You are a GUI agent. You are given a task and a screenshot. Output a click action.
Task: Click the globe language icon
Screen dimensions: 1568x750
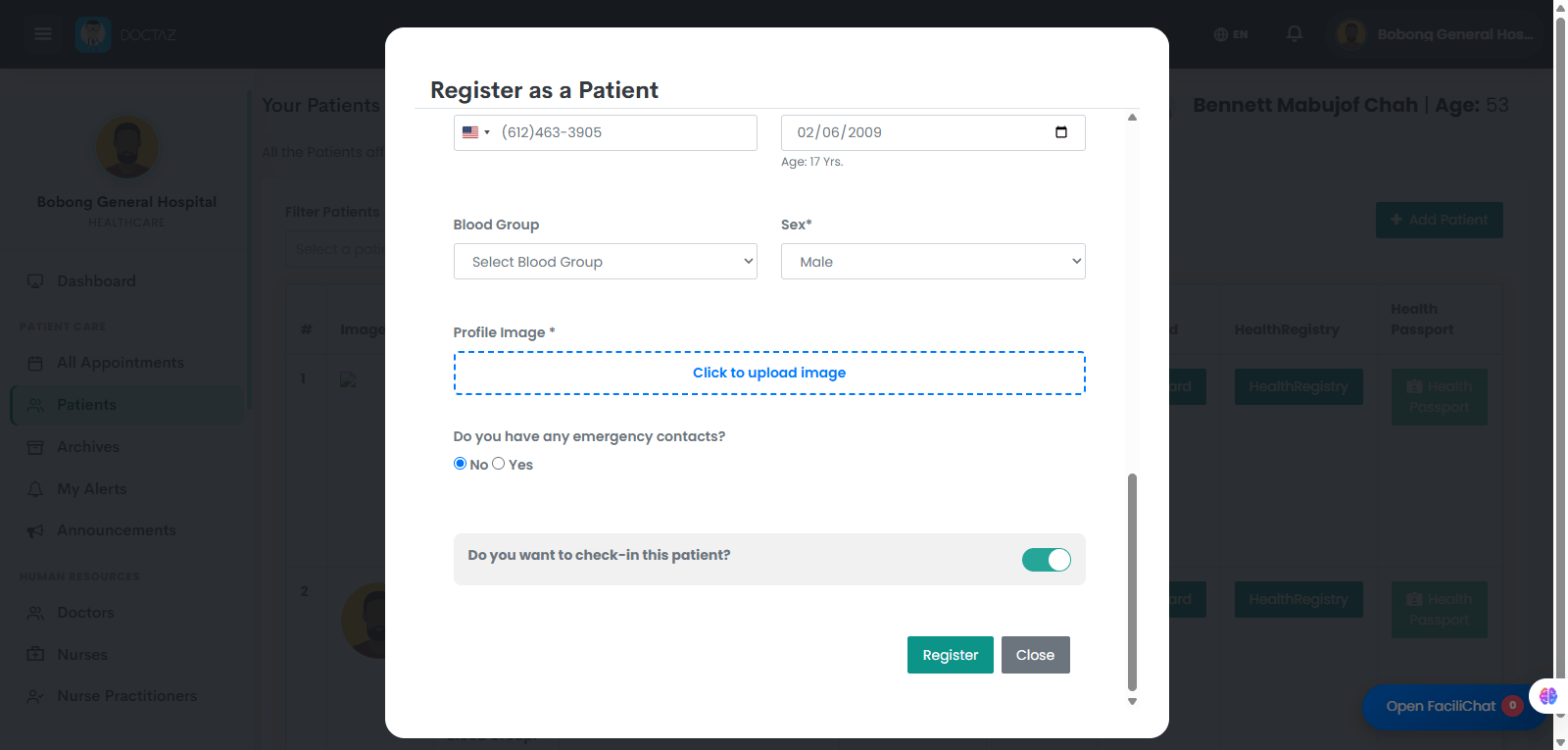pos(1220,34)
